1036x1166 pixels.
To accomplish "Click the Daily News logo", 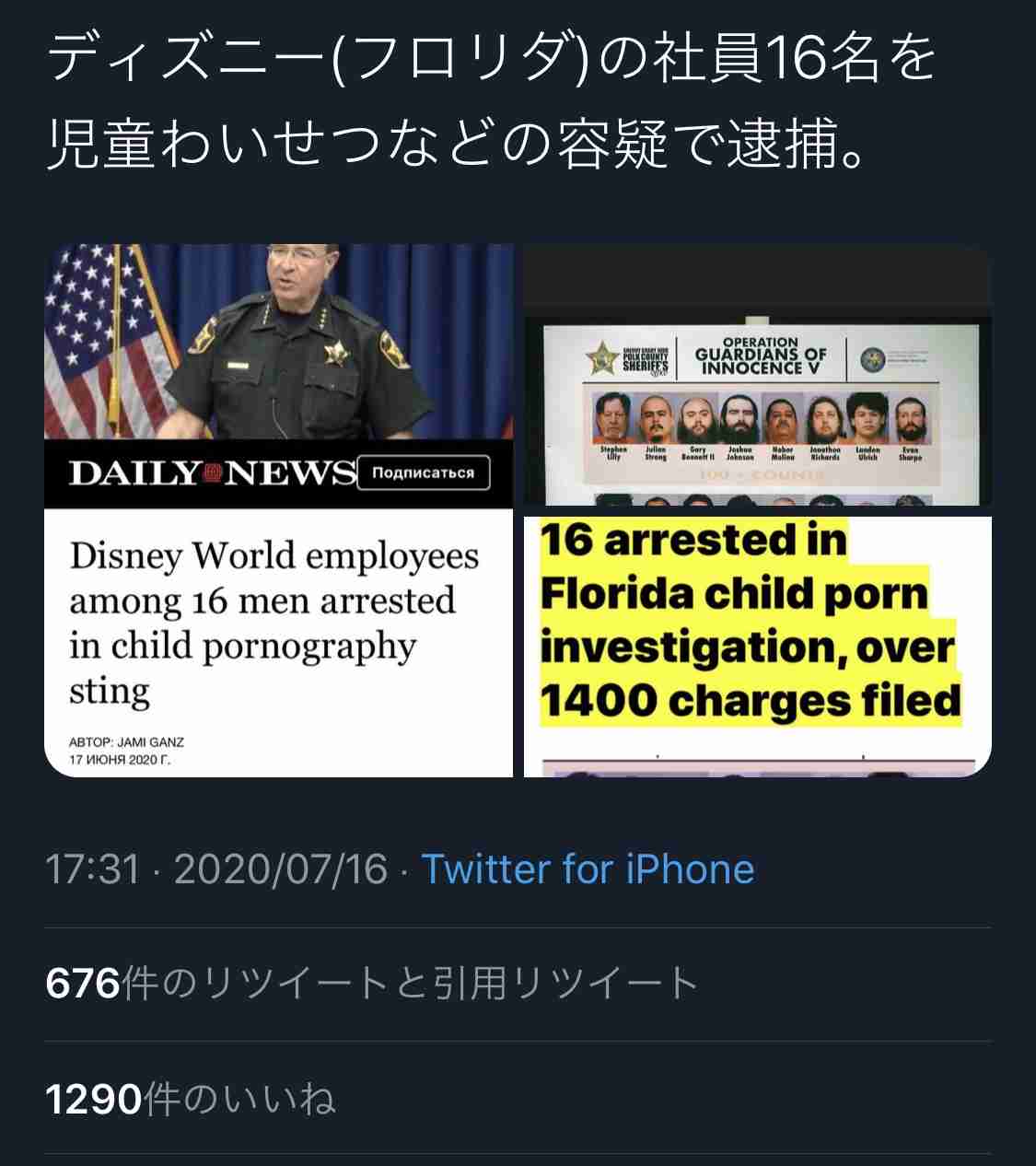I will (x=213, y=473).
